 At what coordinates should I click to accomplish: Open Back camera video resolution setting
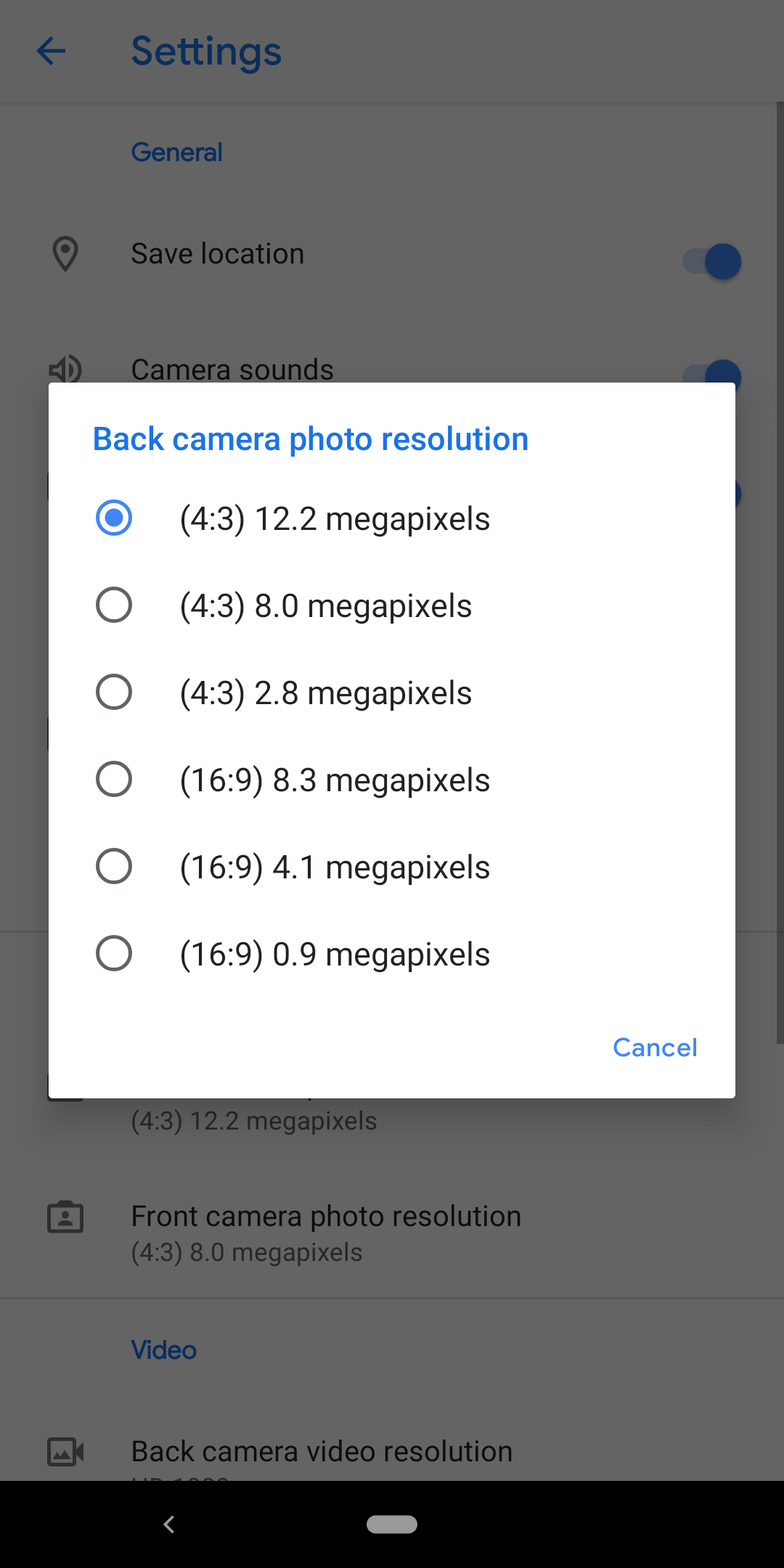click(x=322, y=1452)
